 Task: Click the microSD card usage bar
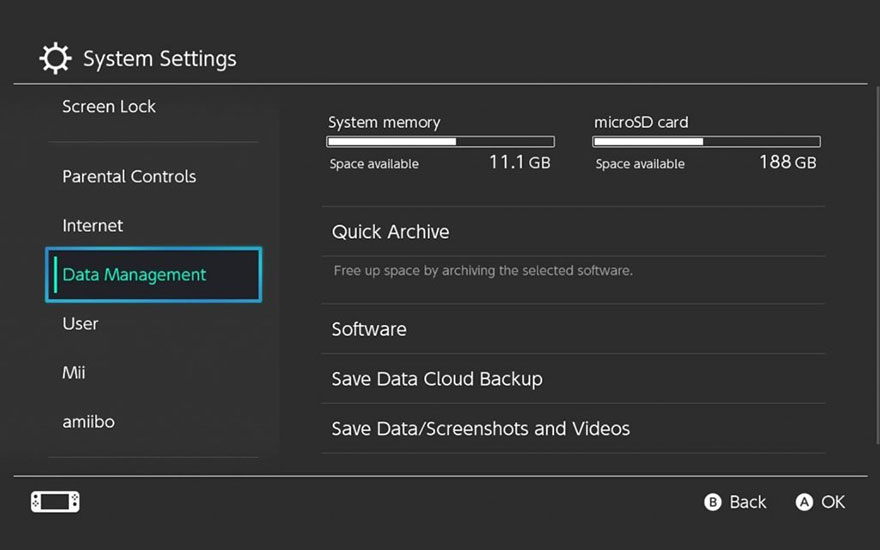tap(706, 142)
